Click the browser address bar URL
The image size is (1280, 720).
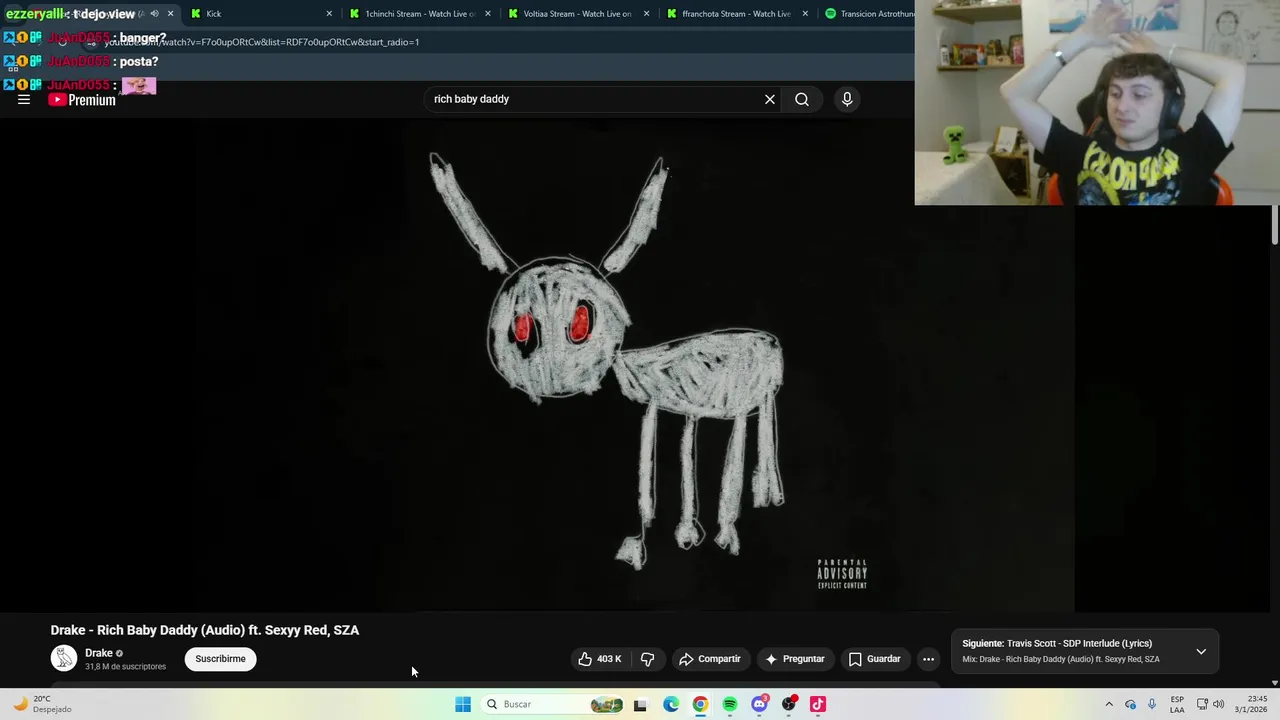[262, 42]
